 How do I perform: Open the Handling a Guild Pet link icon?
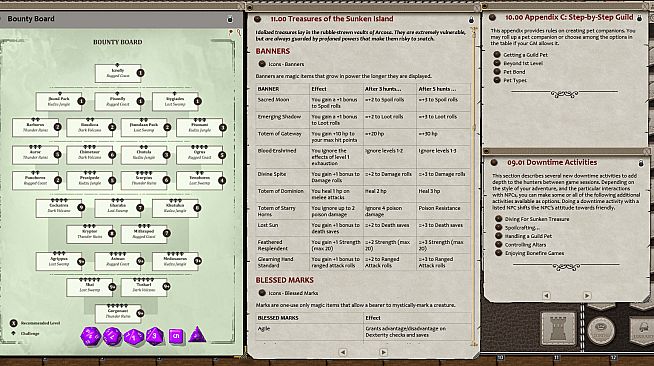(x=498, y=236)
